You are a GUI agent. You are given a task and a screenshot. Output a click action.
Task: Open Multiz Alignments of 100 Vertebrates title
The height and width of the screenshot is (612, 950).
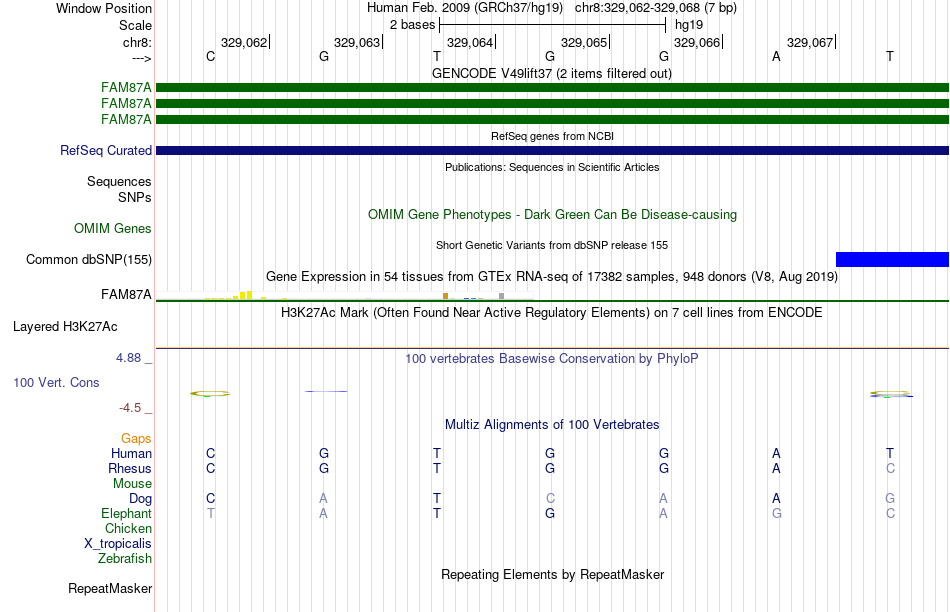(552, 425)
